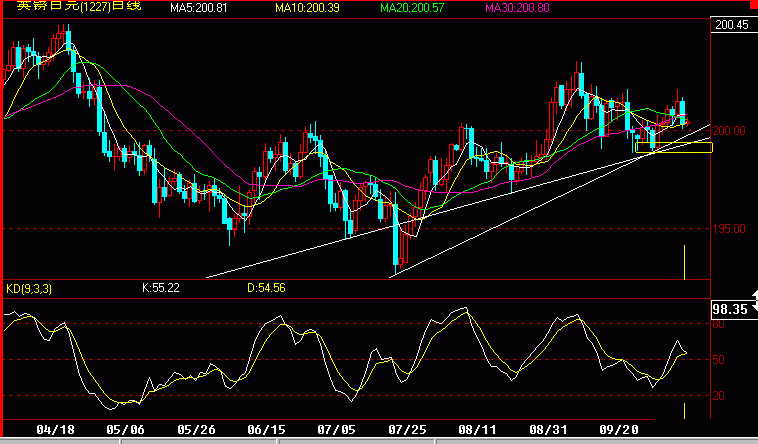758x444 pixels.
Task: Select the 07/25 date label
Action: 407,429
